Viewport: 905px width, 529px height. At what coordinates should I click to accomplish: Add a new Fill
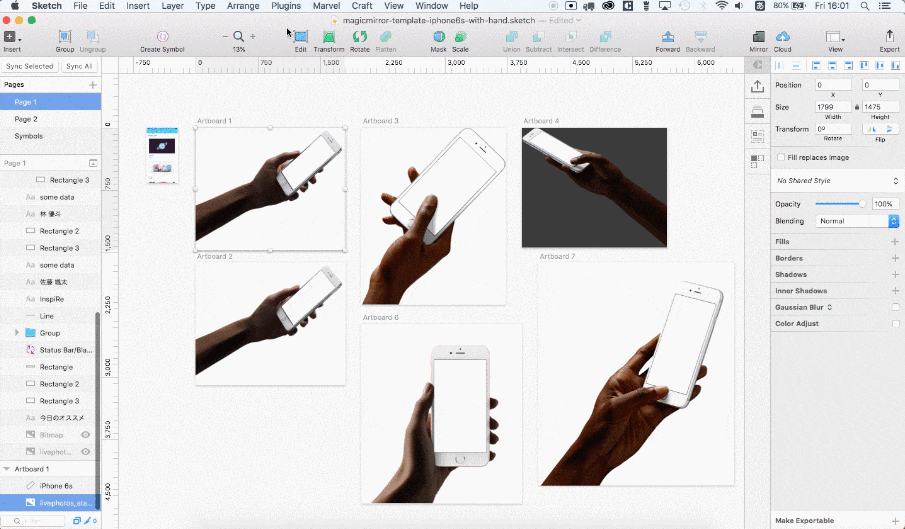click(895, 242)
